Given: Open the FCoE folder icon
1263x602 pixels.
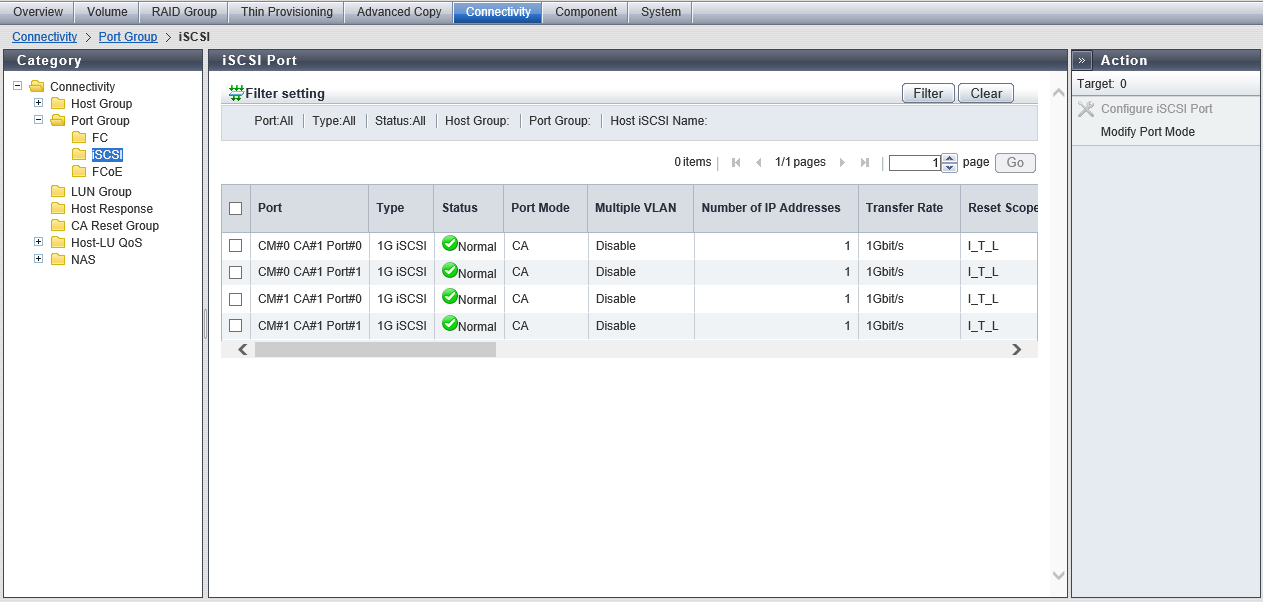Looking at the screenshot, I should click(x=79, y=172).
